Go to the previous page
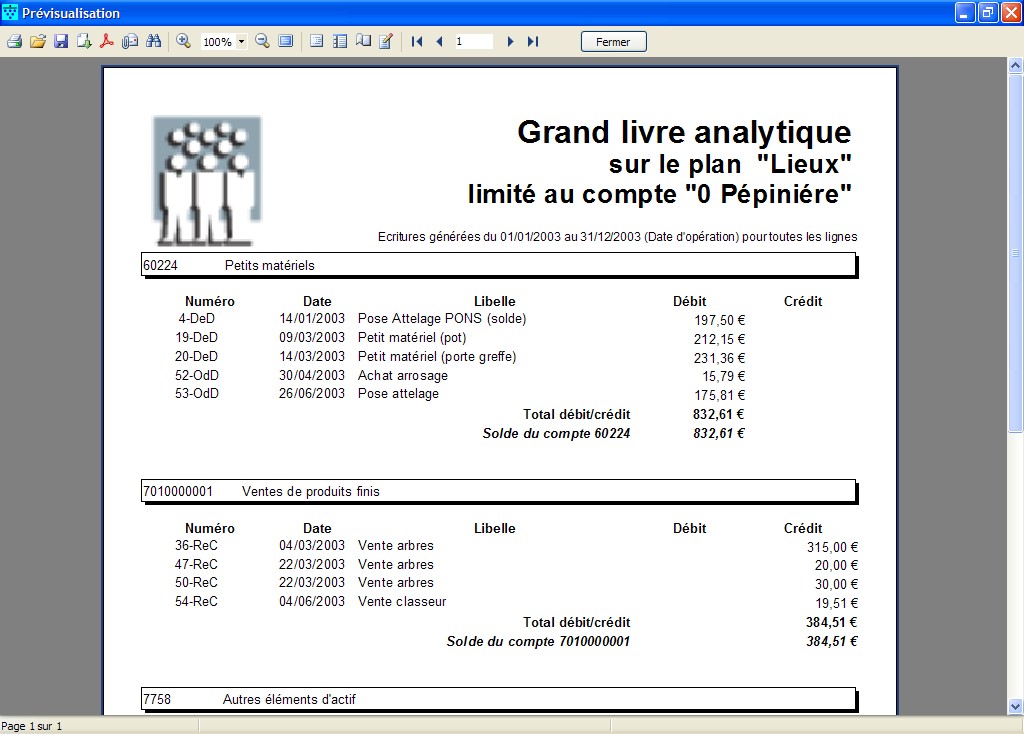Image resolution: width=1024 pixels, height=734 pixels. pyautogui.click(x=439, y=41)
